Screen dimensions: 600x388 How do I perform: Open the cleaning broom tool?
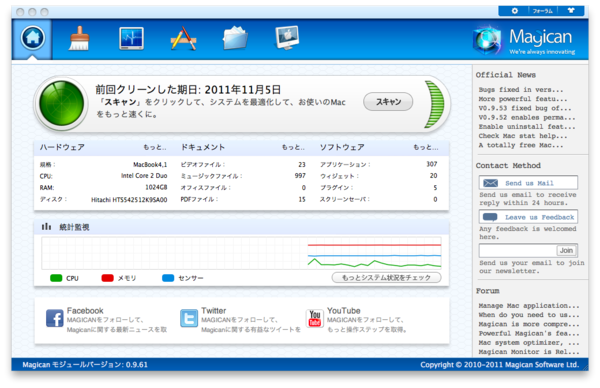pyautogui.click(x=79, y=38)
